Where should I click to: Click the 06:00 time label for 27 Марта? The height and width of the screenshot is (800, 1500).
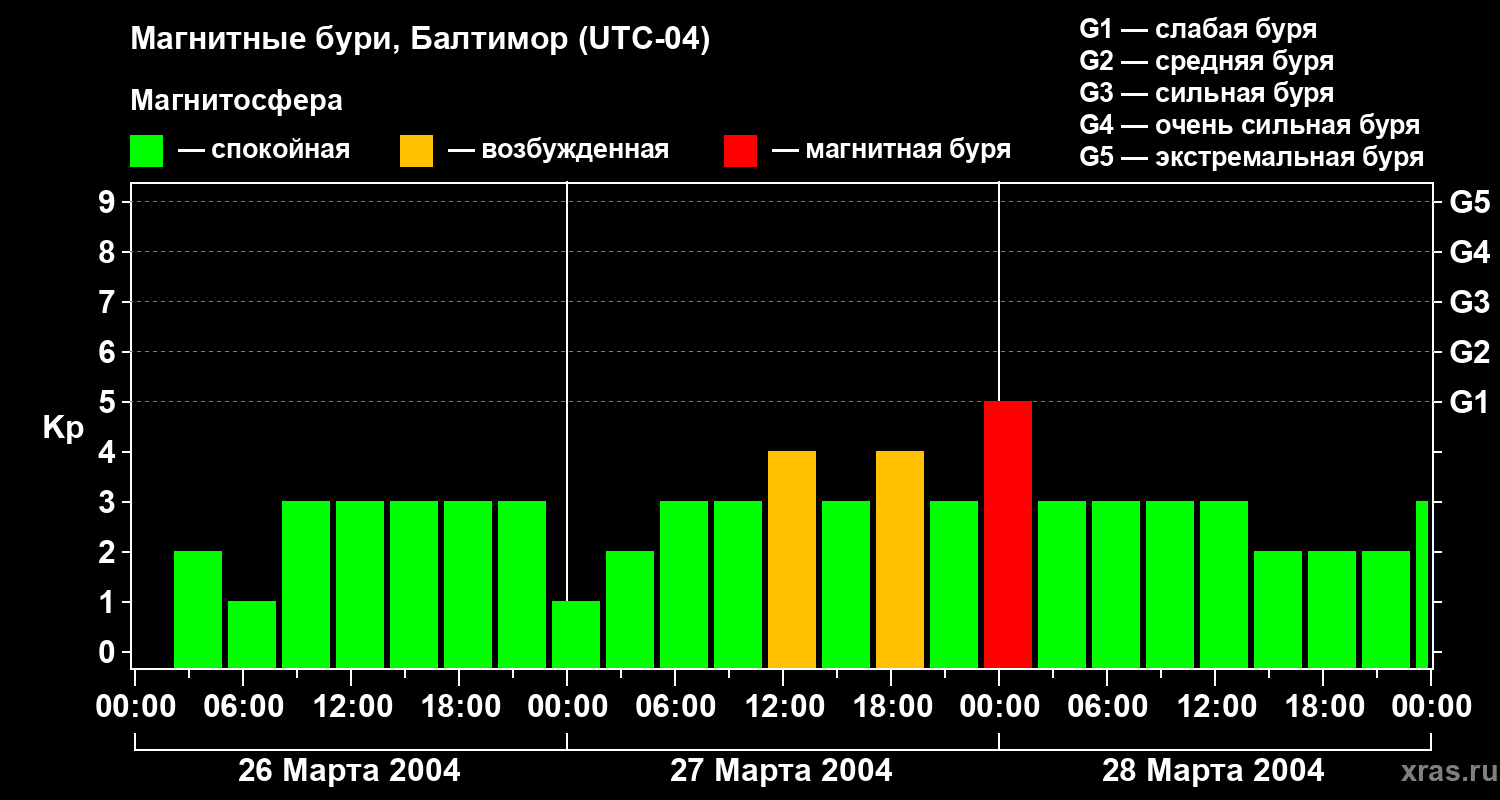[675, 707]
